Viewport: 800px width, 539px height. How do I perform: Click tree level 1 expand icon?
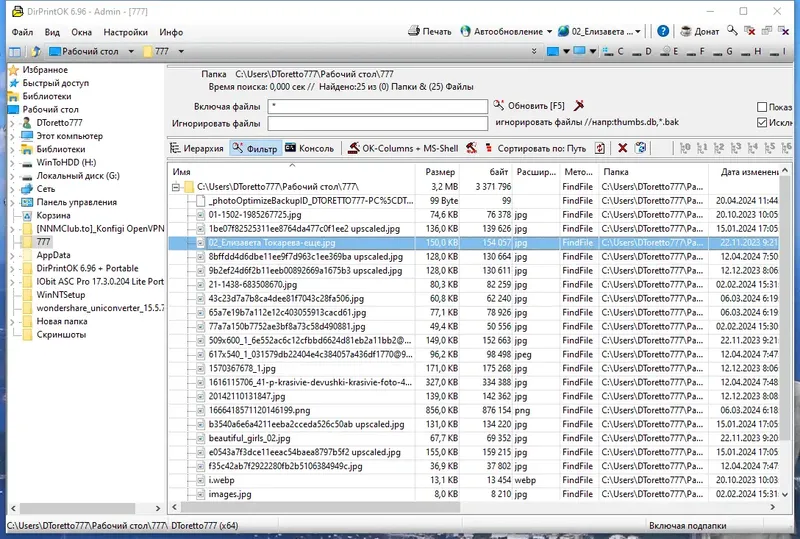[702, 148]
